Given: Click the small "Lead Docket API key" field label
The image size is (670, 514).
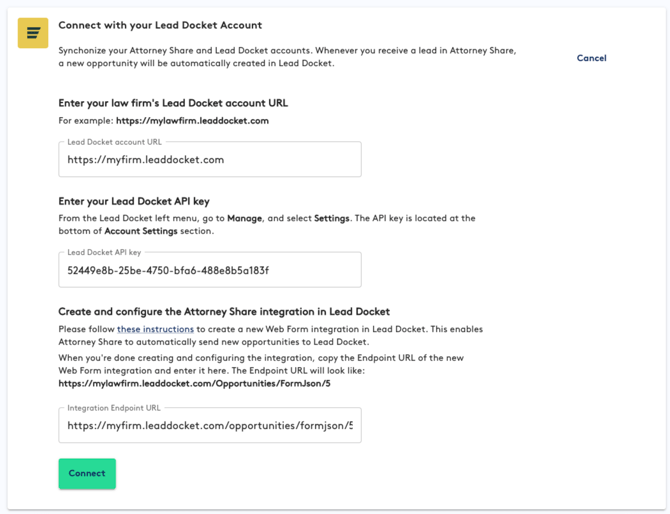Looking at the screenshot, I should [x=104, y=253].
